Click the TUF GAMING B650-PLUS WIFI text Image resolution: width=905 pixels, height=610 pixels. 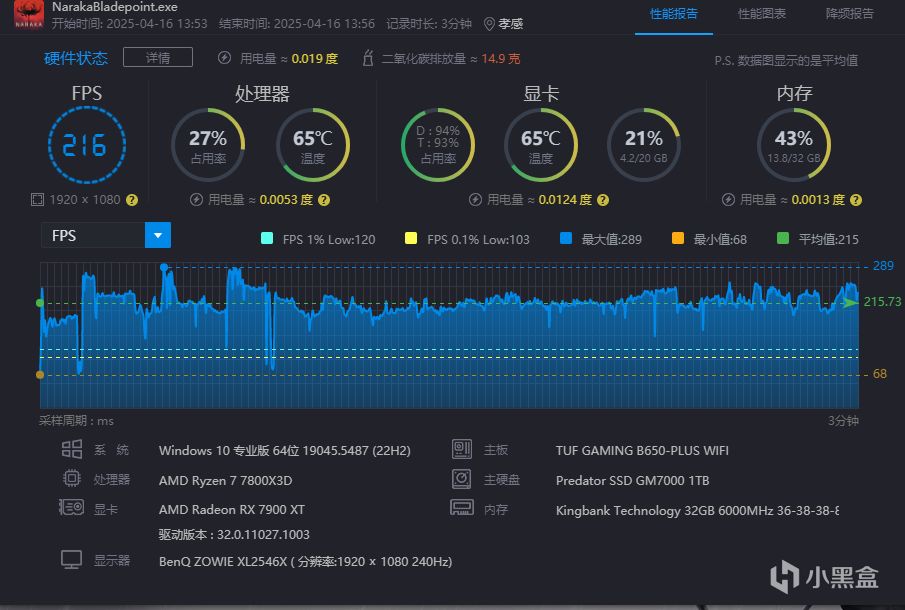point(642,451)
